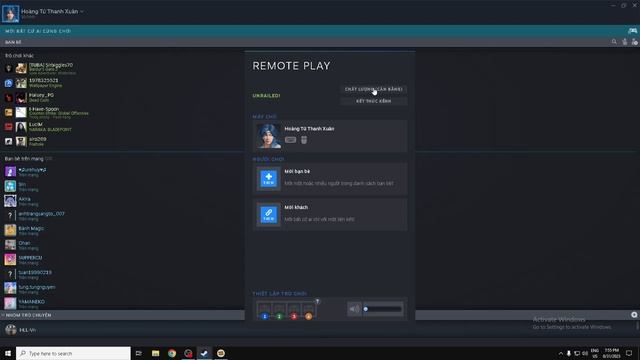Click the 'Type here to search' taskbar box

click(73, 353)
